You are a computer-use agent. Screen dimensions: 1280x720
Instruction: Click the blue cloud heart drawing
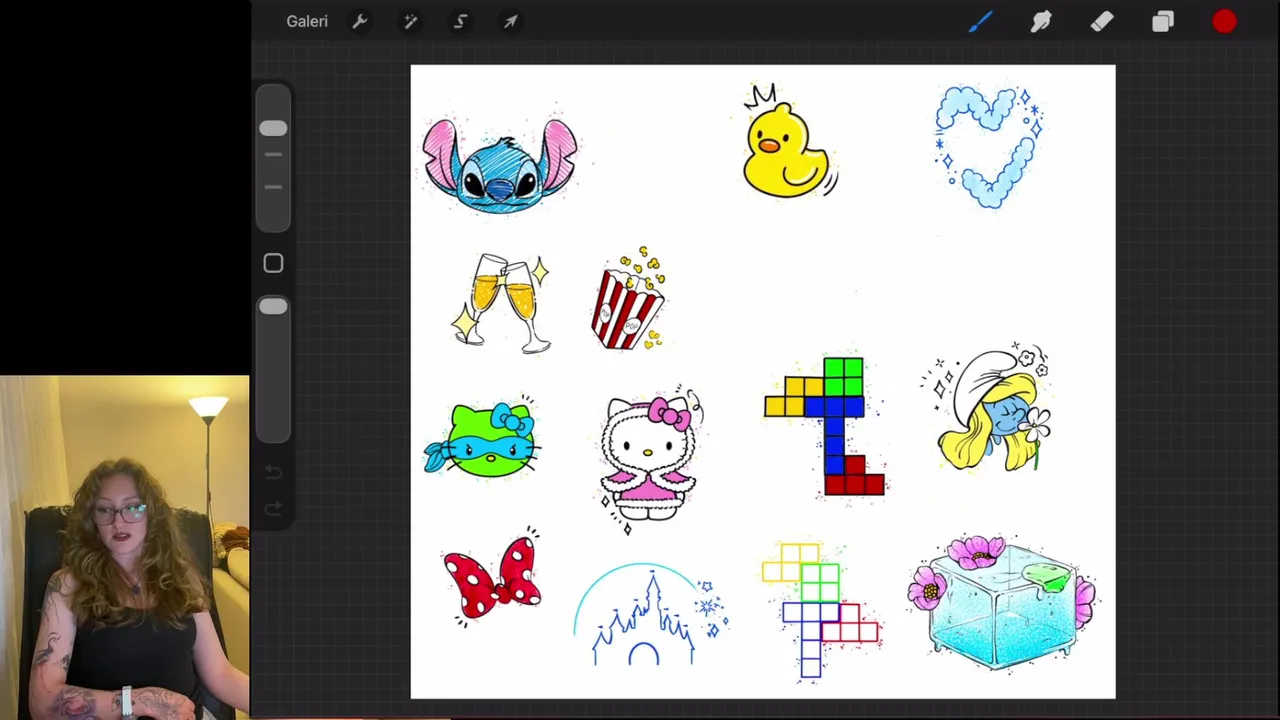coord(989,146)
